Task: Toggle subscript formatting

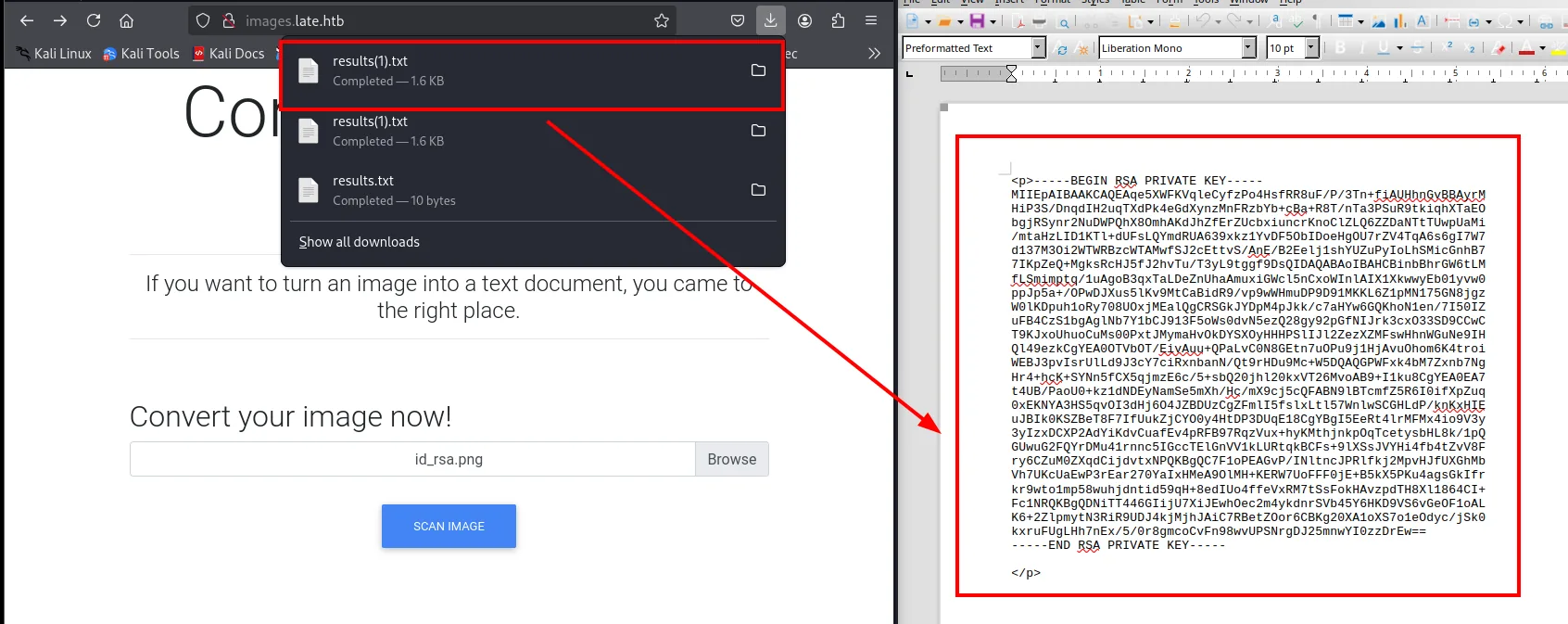Action: pyautogui.click(x=1470, y=48)
